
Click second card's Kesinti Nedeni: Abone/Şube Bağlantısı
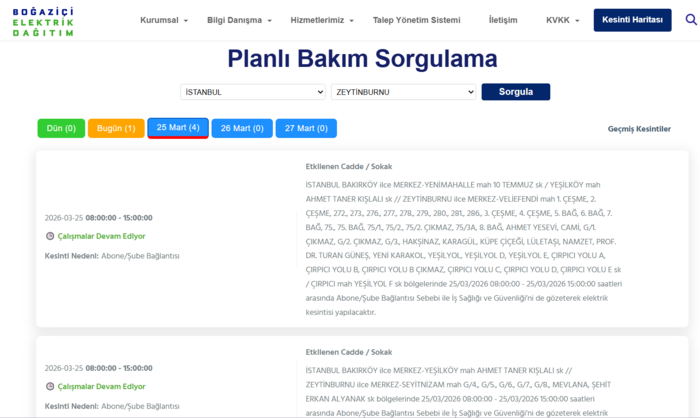tap(112, 406)
